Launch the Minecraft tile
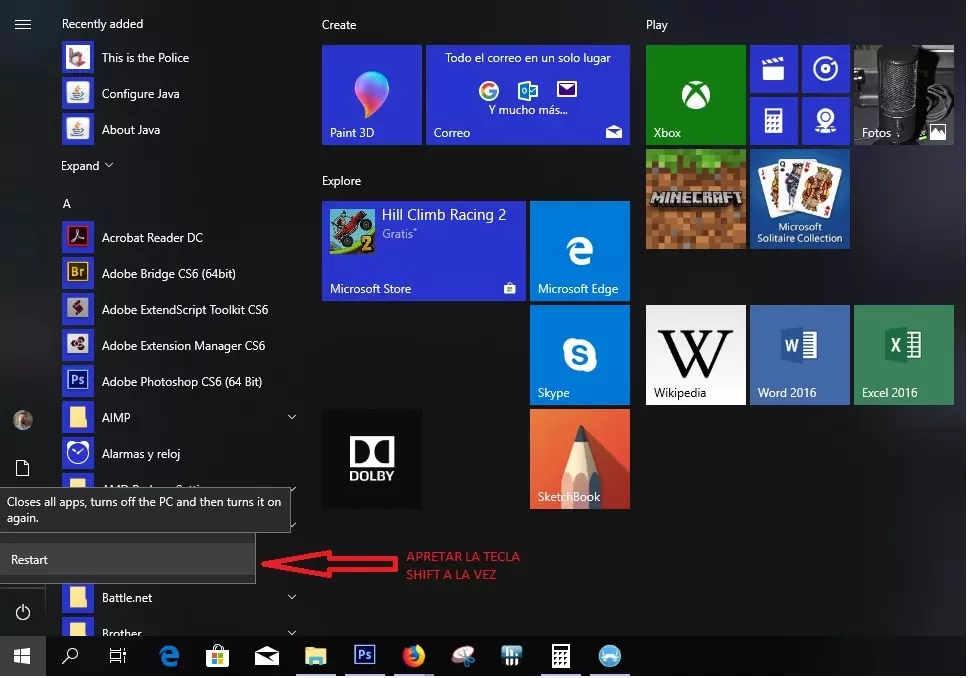 pos(695,198)
